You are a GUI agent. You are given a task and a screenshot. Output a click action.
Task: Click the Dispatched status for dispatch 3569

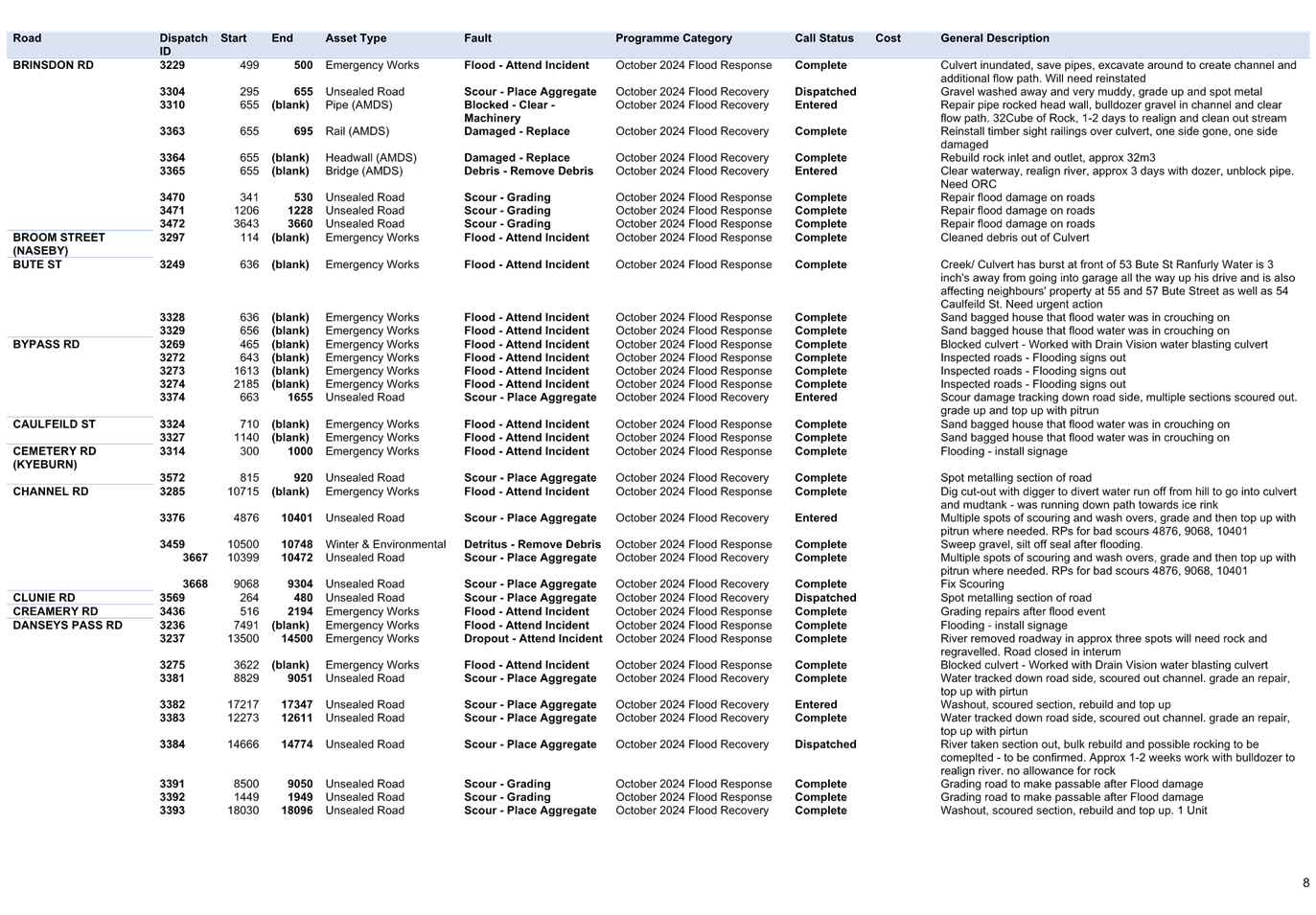coord(825,596)
